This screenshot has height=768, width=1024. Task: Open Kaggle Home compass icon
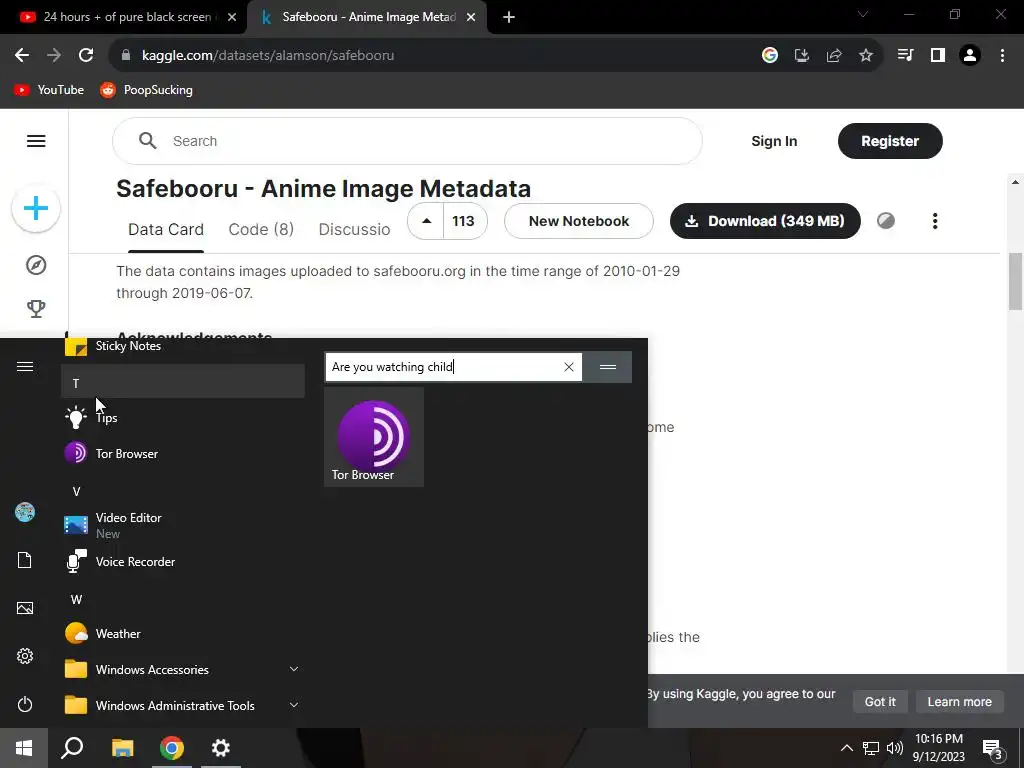coord(36,265)
